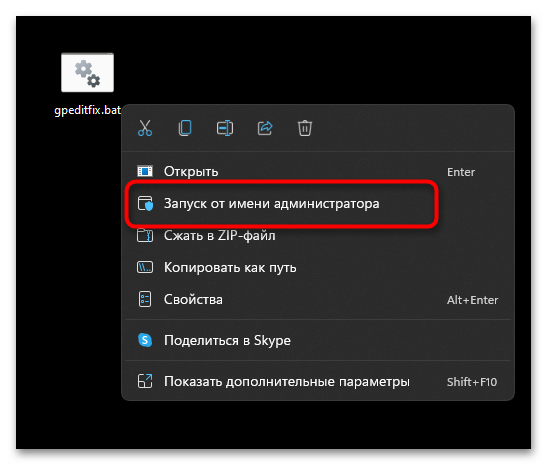Click the copy-path icon beside Копировать как путь
547x465 pixels.
145,268
